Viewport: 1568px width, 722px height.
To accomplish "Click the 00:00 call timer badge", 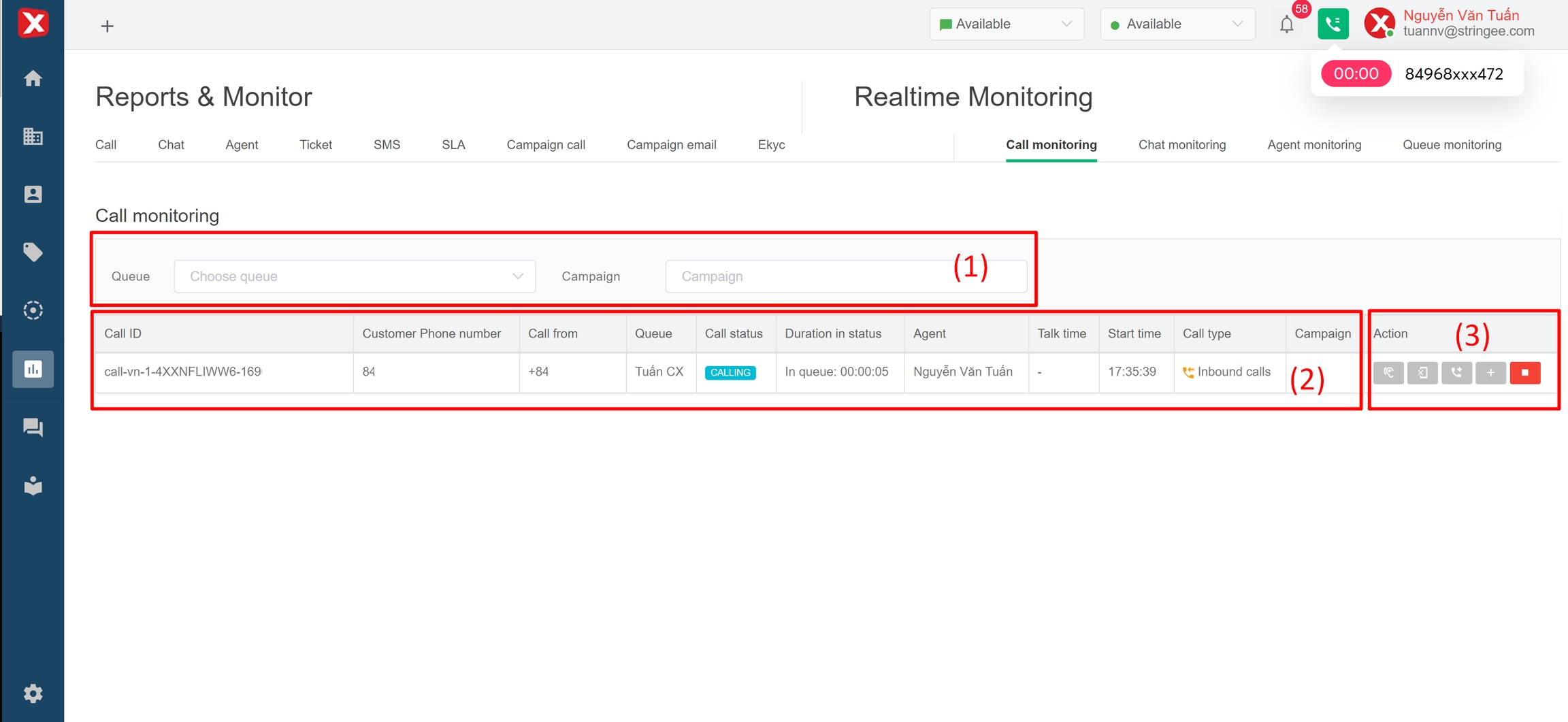I will click(1356, 73).
